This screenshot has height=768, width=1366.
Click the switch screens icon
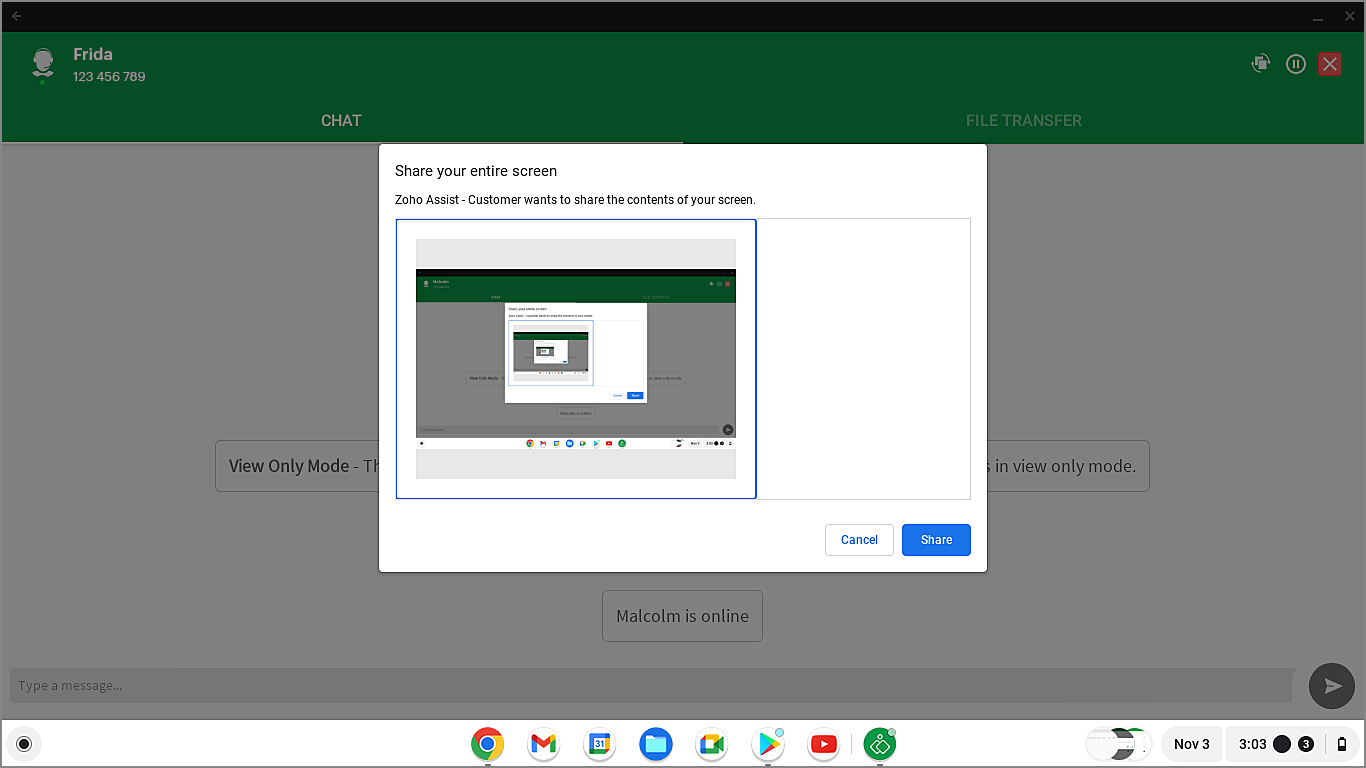point(1260,63)
